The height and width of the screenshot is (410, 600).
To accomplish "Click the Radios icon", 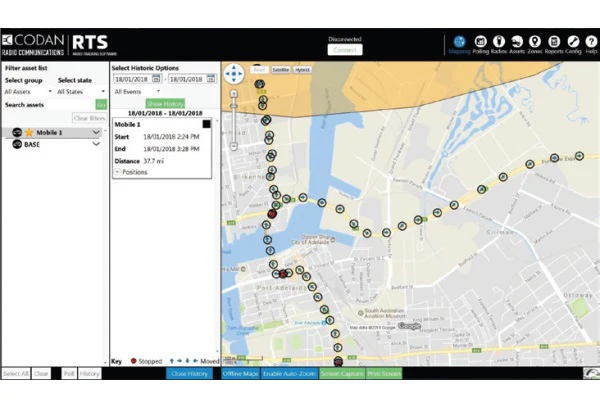I will pyautogui.click(x=498, y=42).
